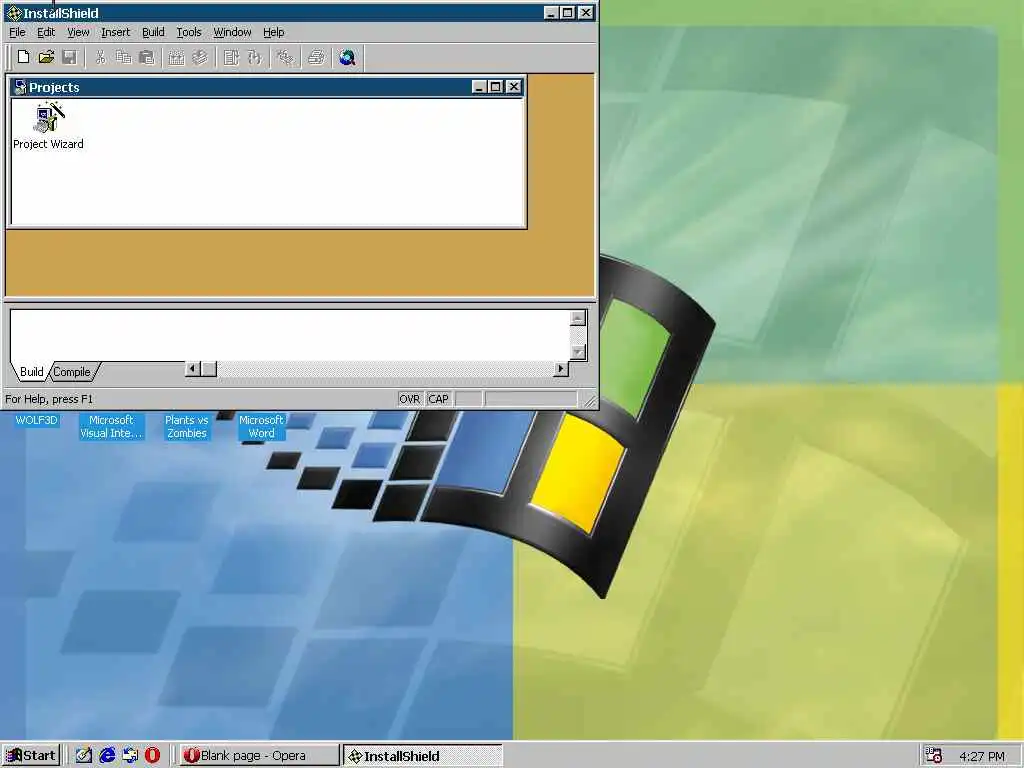Click output pane scroll down arrow
1024x768 pixels.
[577, 352]
